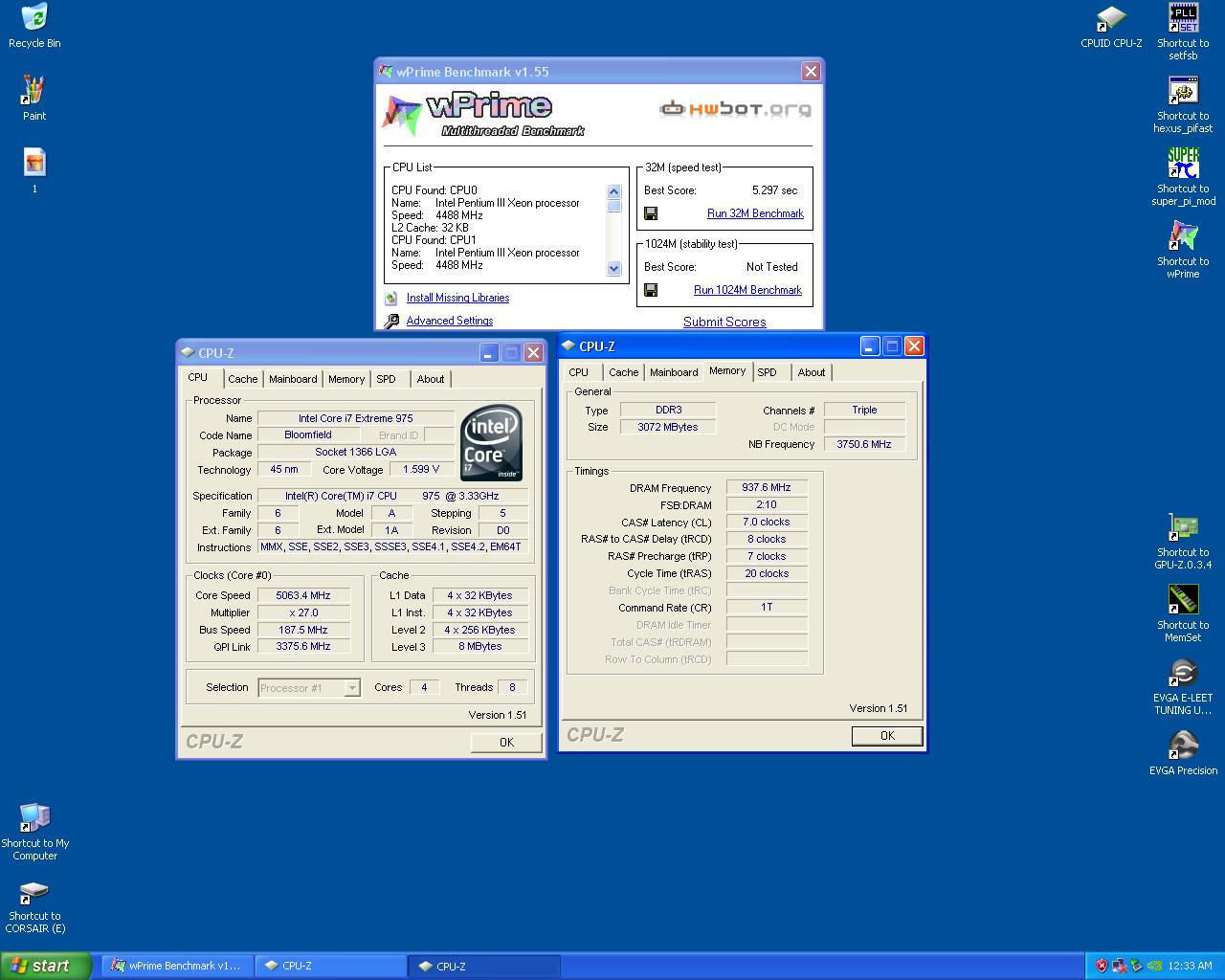Open Advanced Settings link in wPrime
This screenshot has width=1225, height=980.
click(x=450, y=321)
